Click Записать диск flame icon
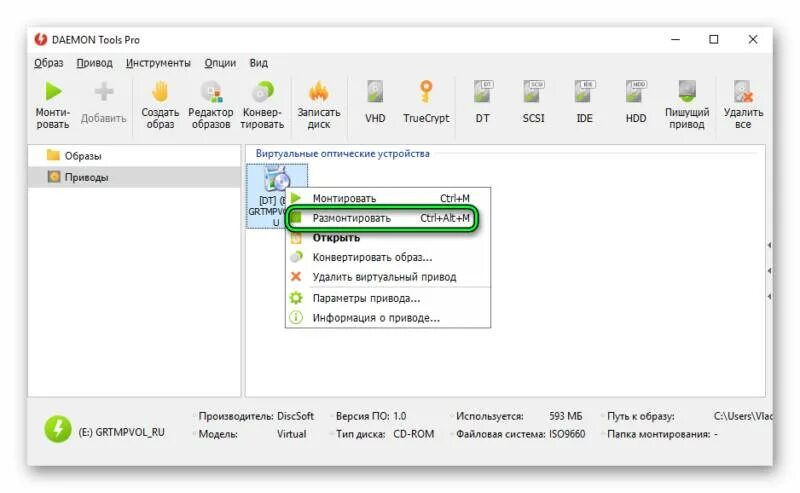Screen dimensions: 800x493 point(319,92)
